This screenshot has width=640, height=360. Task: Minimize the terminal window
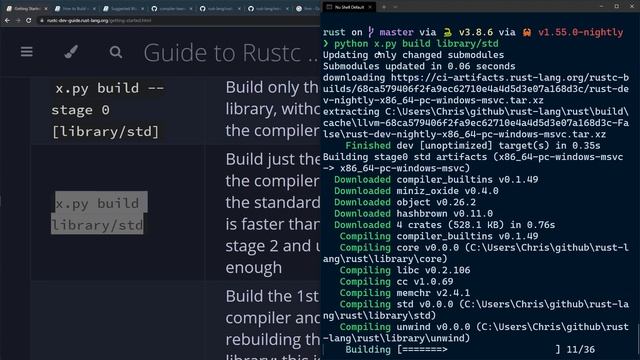pos(601,7)
